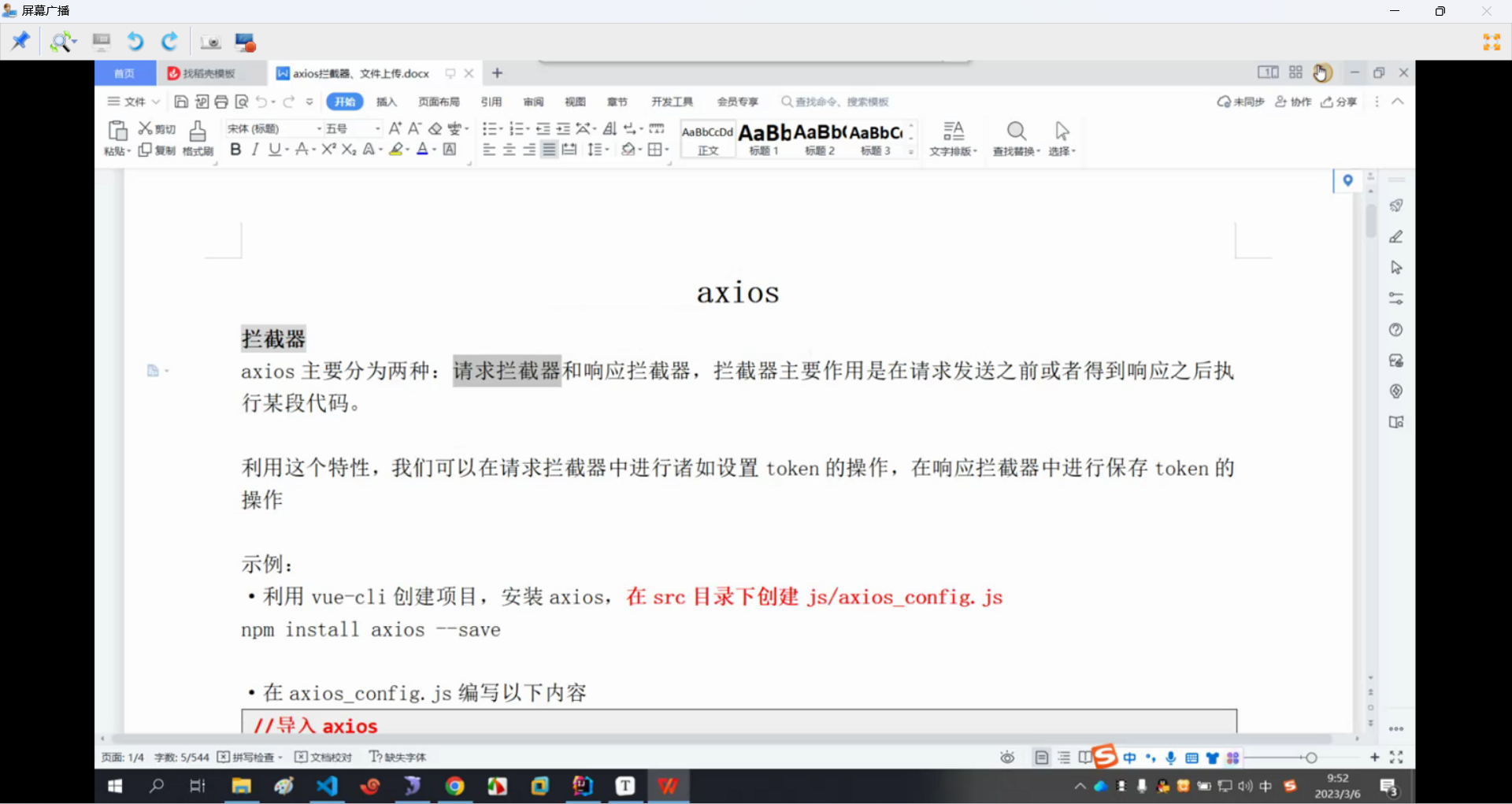Click the save document icon
Image resolution: width=1512 pixels, height=804 pixels.
pyautogui.click(x=181, y=102)
